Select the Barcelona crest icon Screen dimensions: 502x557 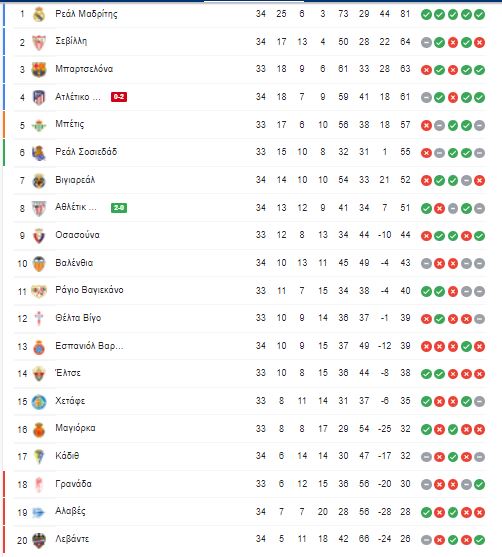(x=39, y=70)
